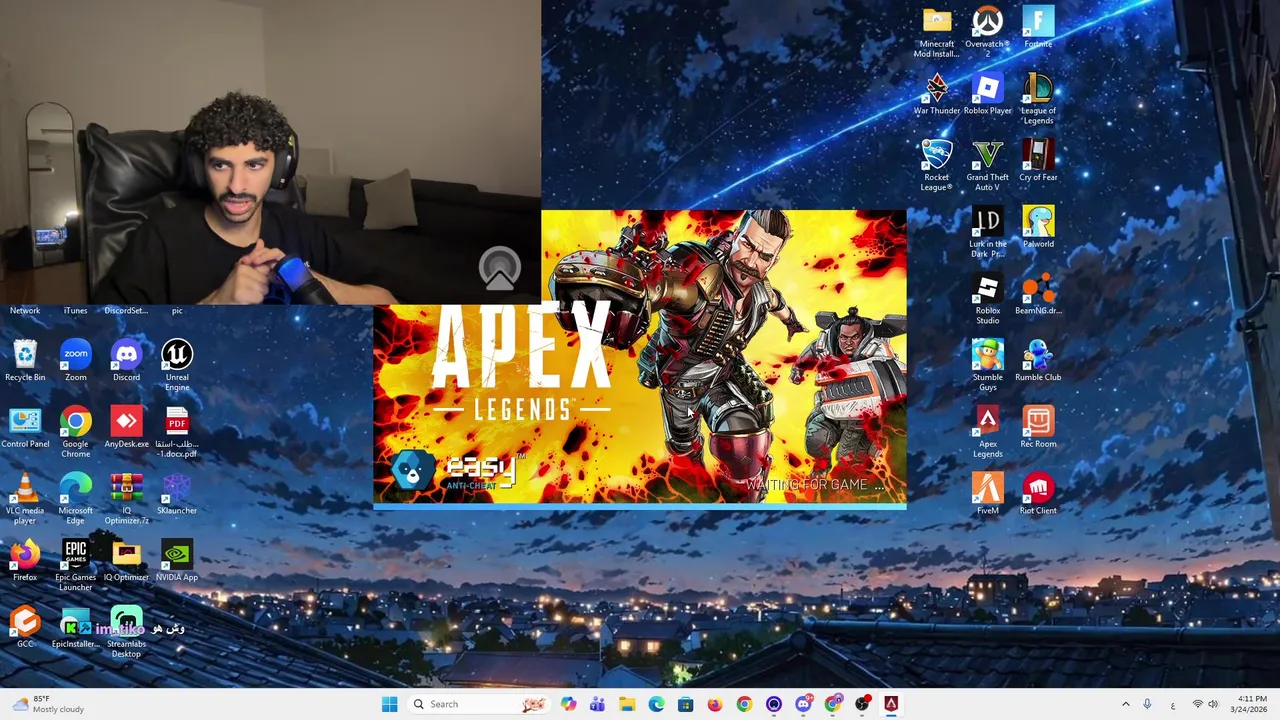Select the IQ Optimizer folder icon
This screenshot has width=1280, height=720.
(x=126, y=561)
